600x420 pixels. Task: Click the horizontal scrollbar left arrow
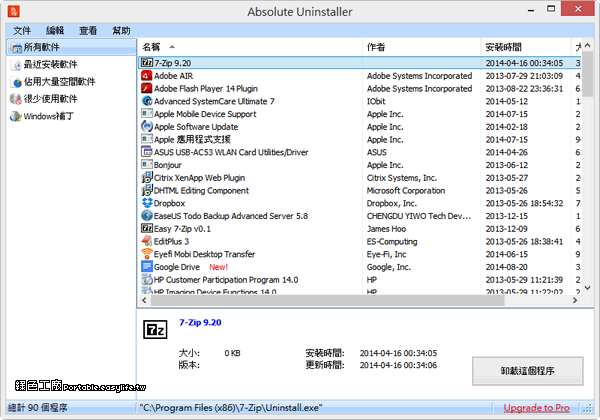point(144,301)
